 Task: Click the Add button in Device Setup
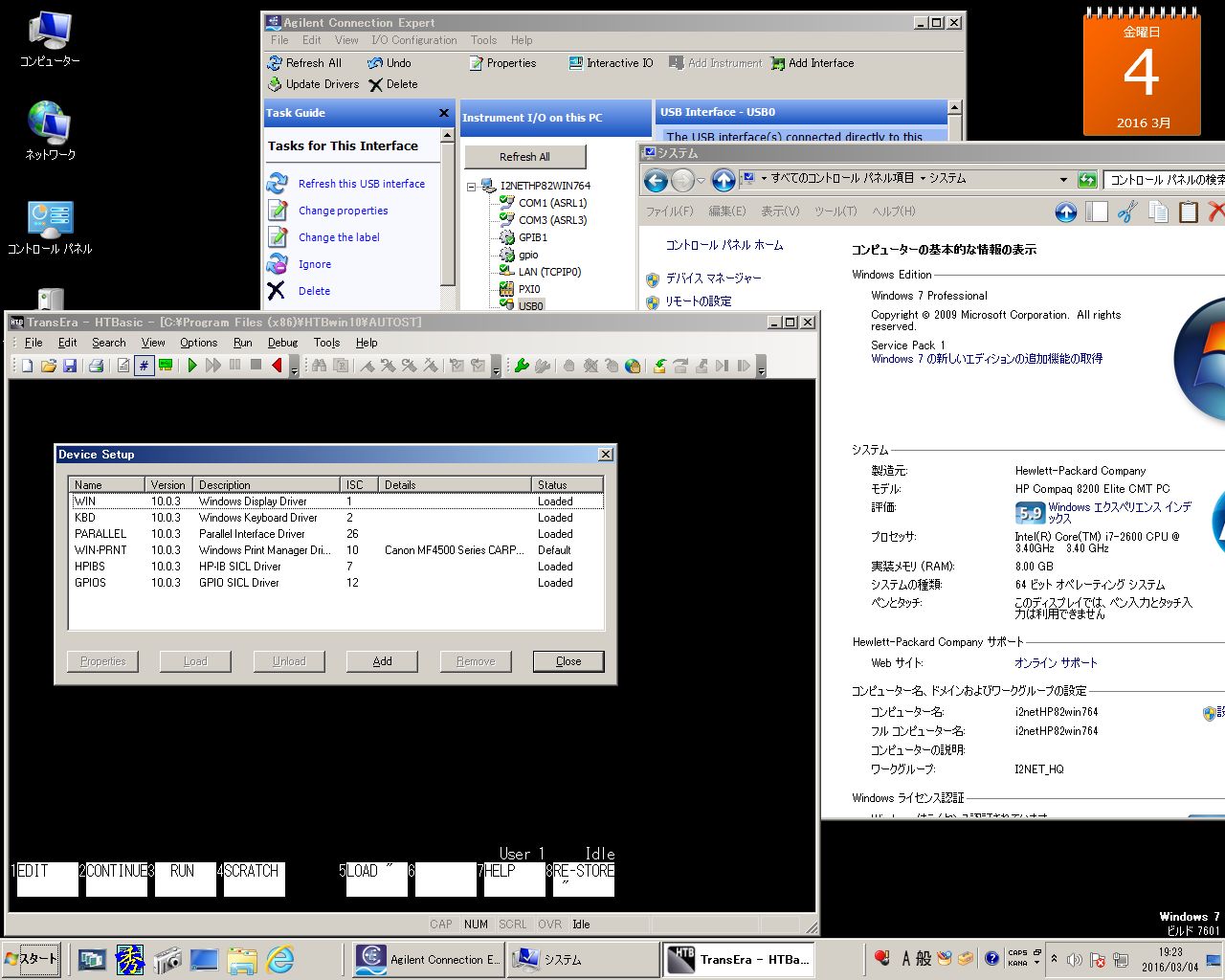382,661
